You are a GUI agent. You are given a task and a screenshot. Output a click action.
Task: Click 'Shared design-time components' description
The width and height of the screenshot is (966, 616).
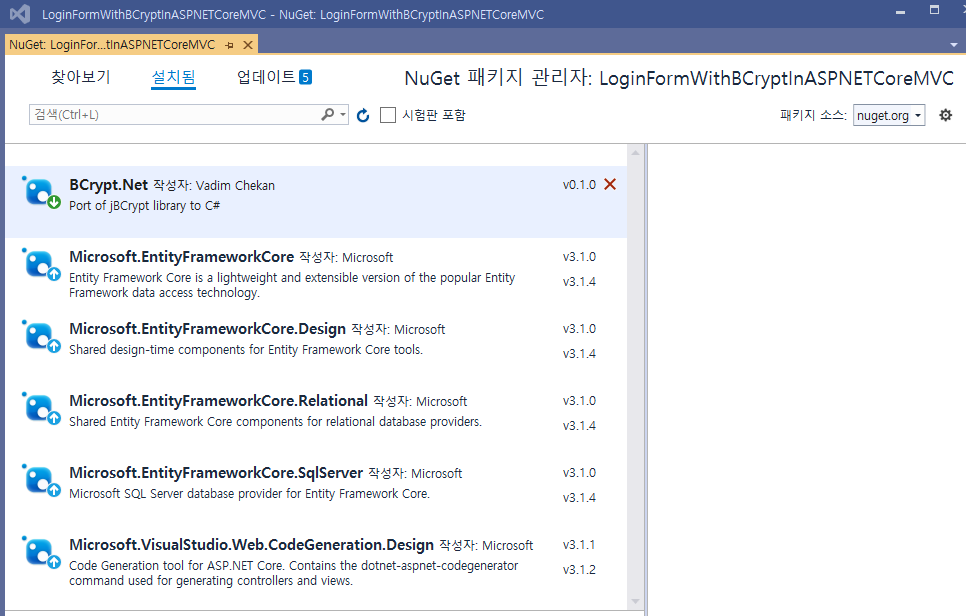[246, 350]
